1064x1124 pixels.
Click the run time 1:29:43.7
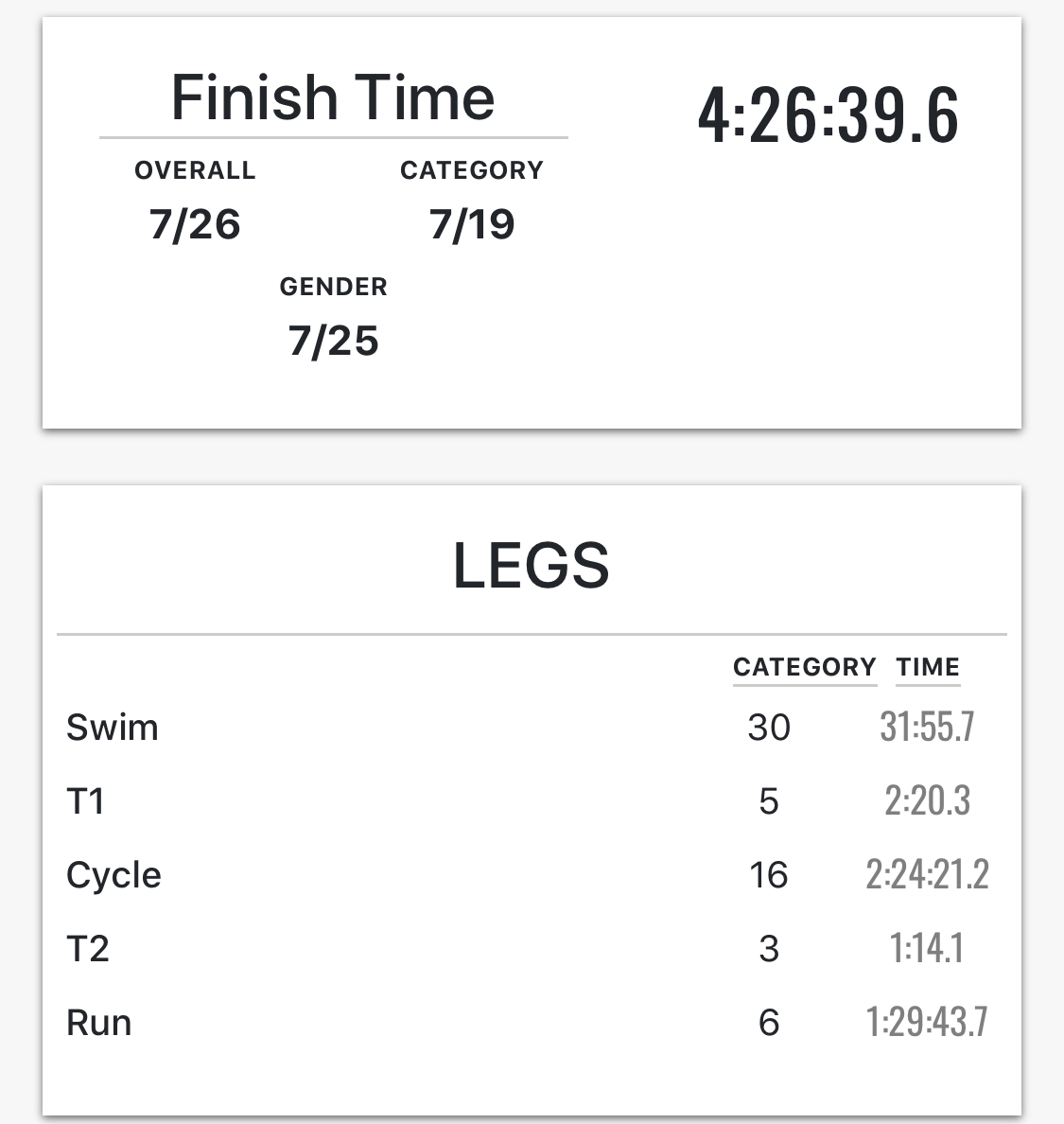(927, 1022)
